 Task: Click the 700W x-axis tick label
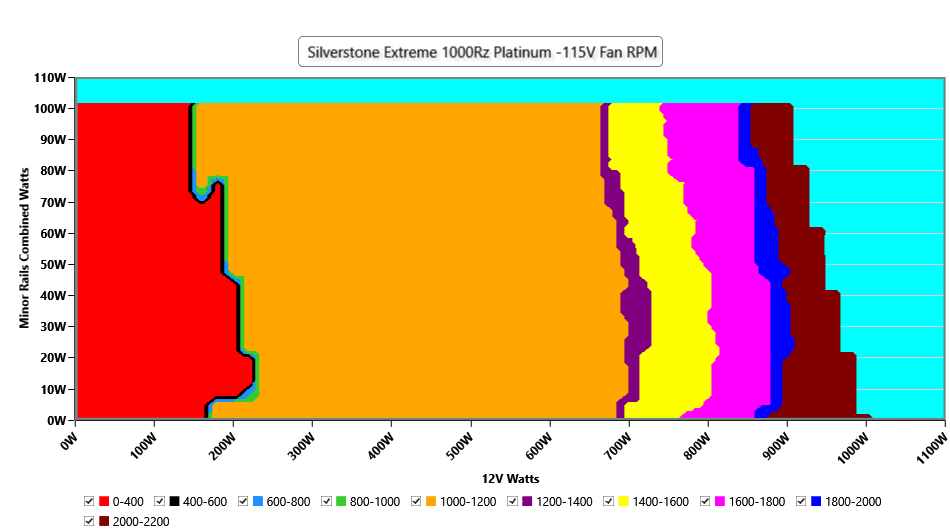click(x=619, y=448)
